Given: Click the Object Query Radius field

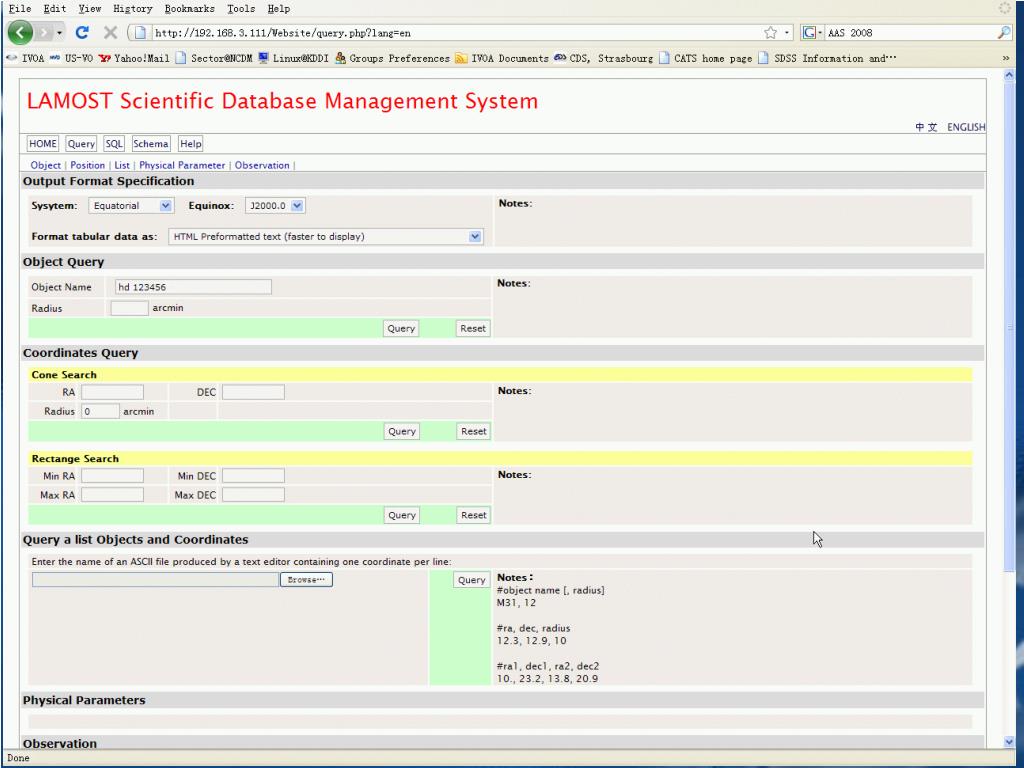Looking at the screenshot, I should pos(129,308).
